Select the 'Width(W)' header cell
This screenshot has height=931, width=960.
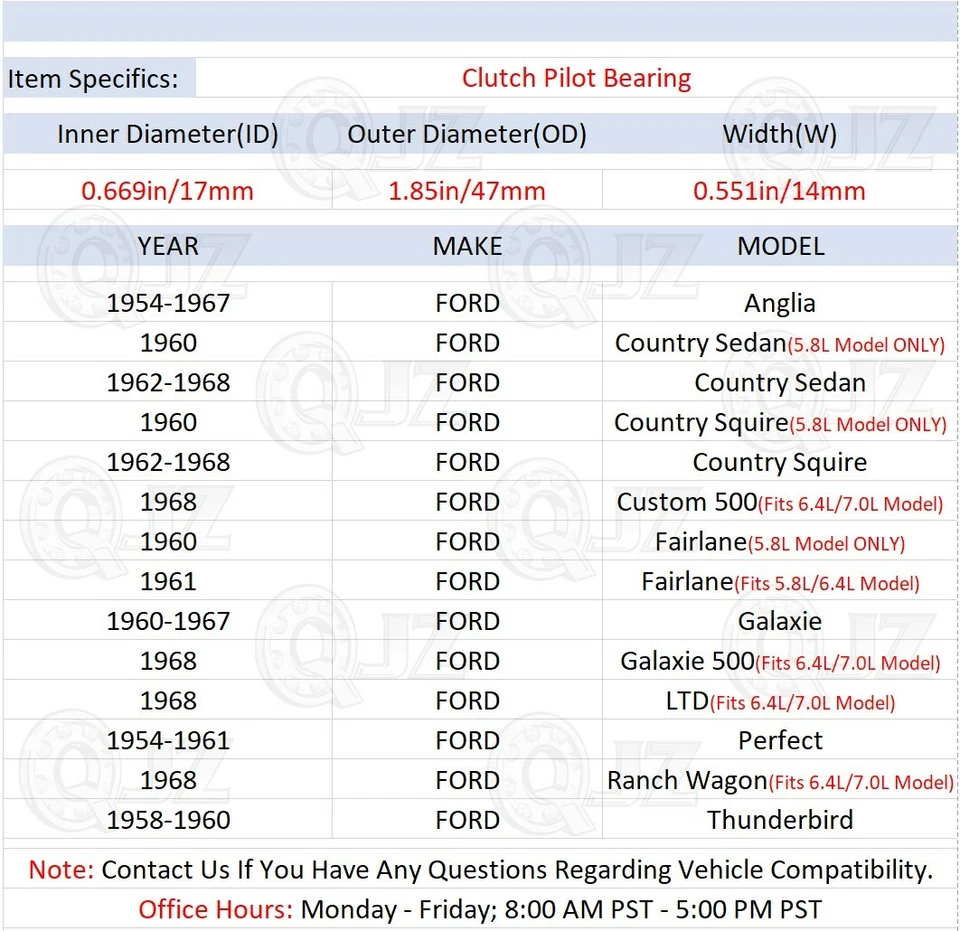pyautogui.click(x=779, y=134)
